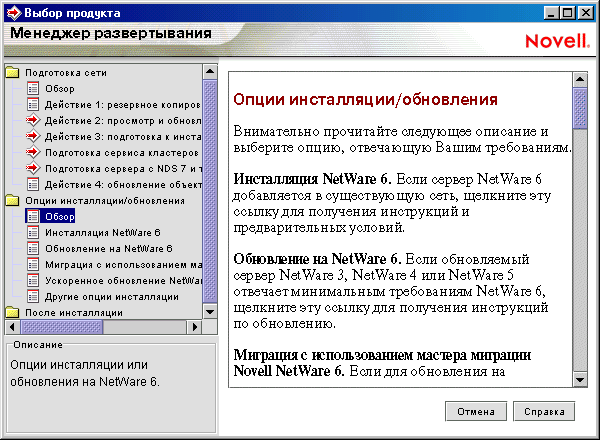Open Другие опции инсталляции tree item

pyautogui.click(x=112, y=297)
